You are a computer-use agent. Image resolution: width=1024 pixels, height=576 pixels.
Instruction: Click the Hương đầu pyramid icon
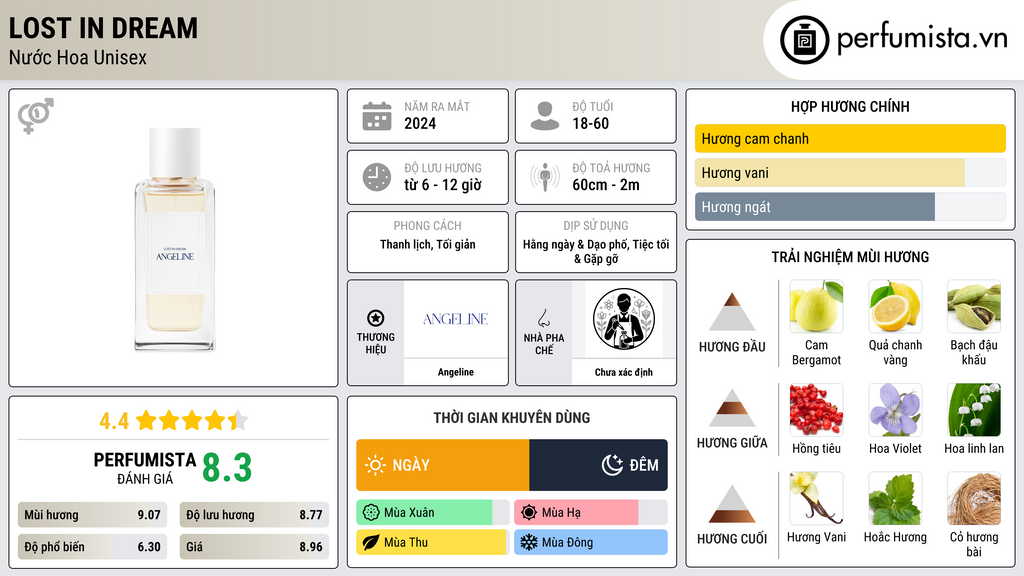pos(732,312)
